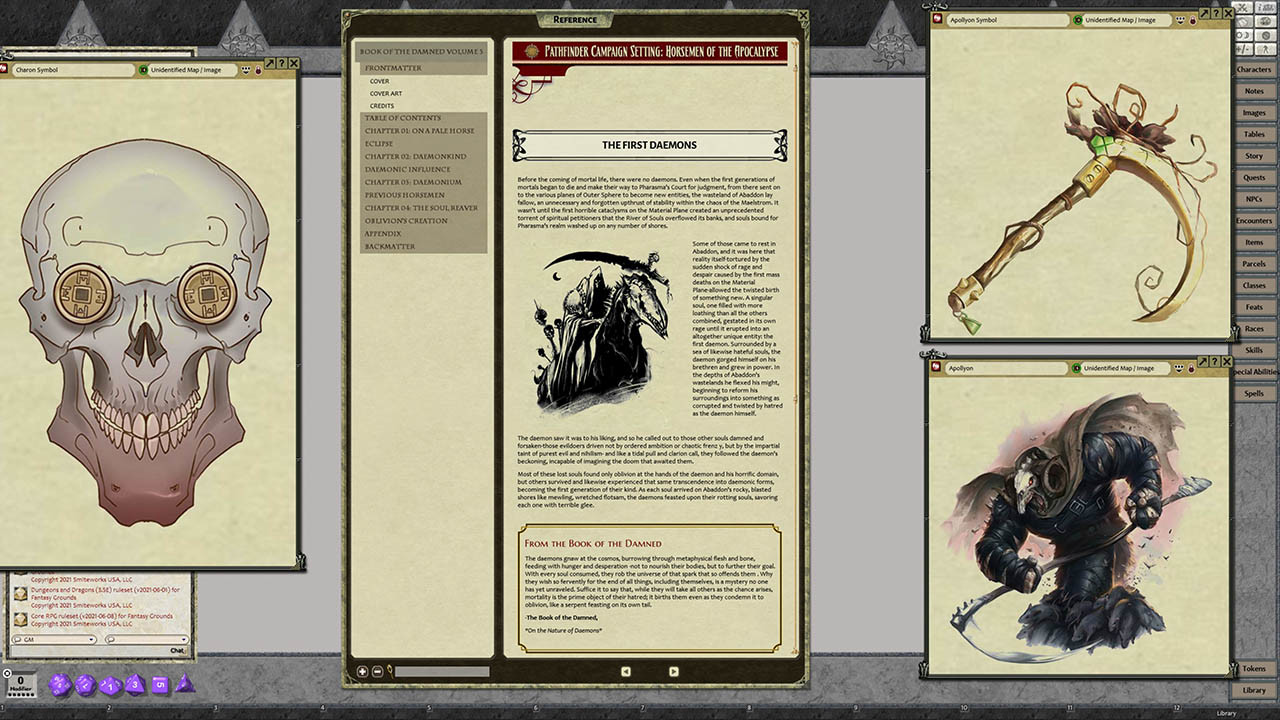This screenshot has width=1280, height=720.
Task: Toggle identified state of Apollyon image
Action: [1078, 368]
